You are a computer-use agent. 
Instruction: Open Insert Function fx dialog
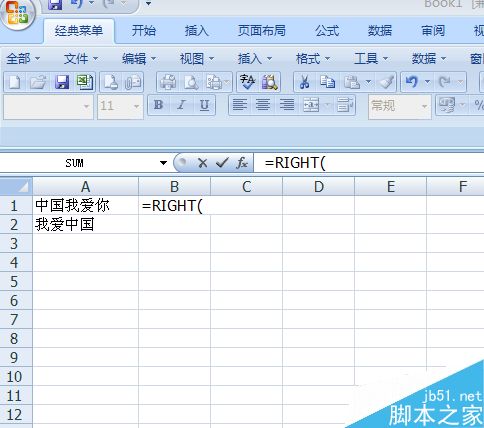pos(242,163)
